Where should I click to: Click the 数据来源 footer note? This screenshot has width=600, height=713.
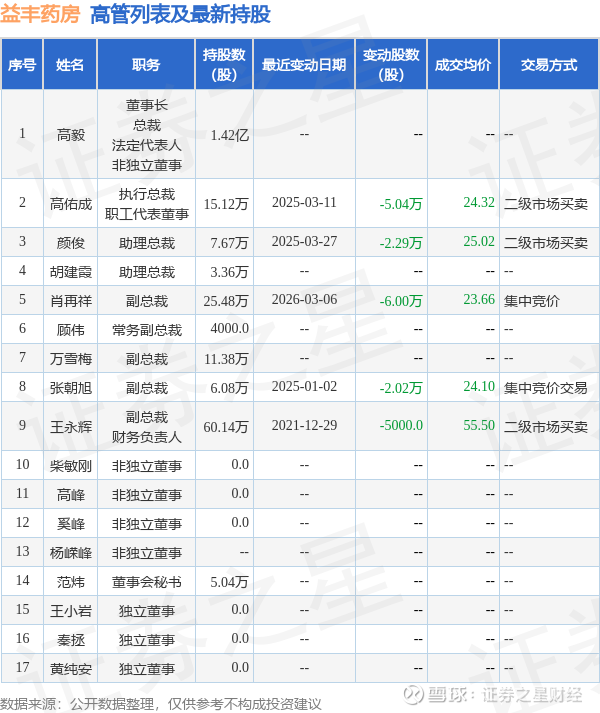tap(161, 704)
